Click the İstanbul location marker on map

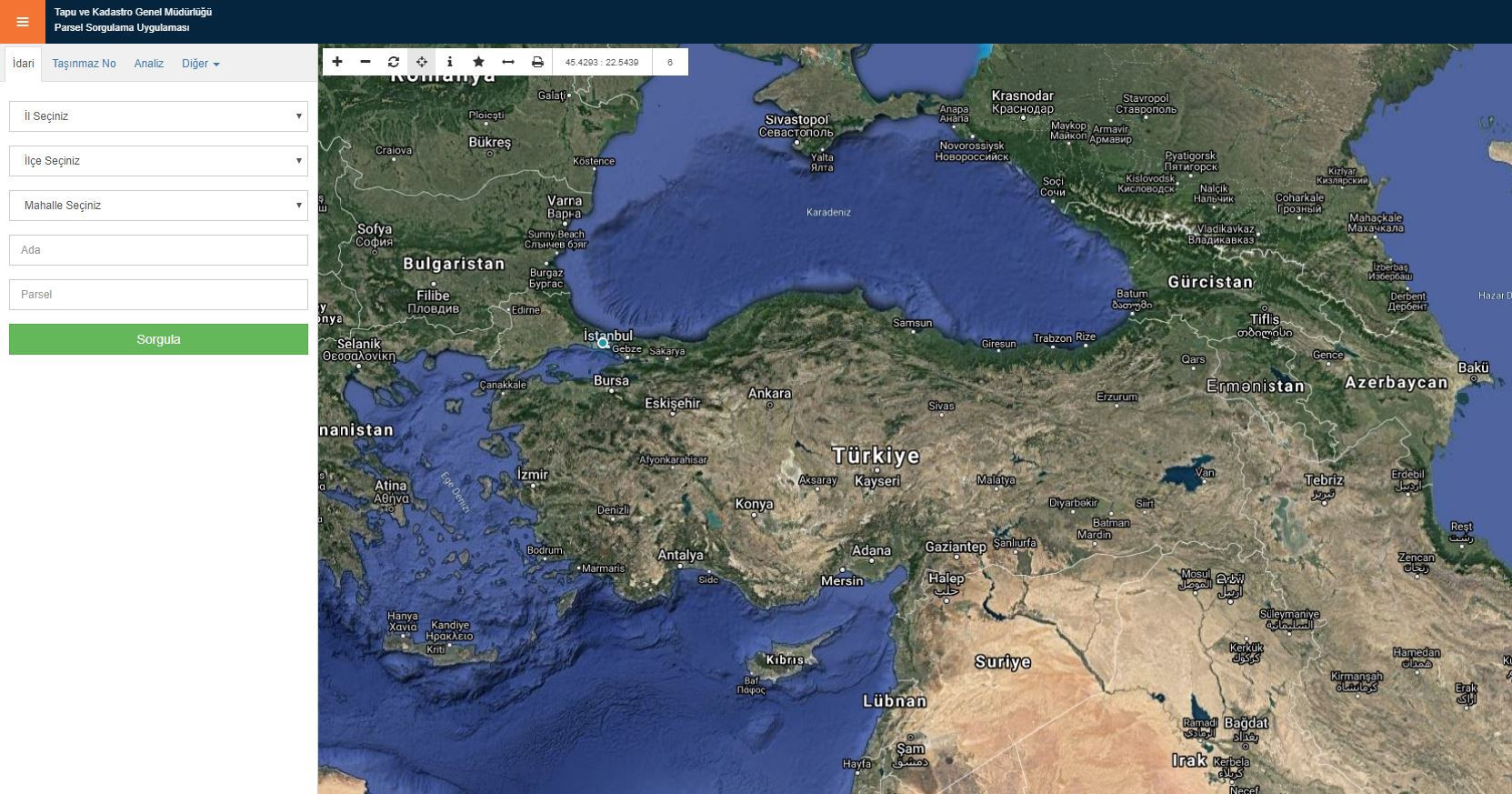tap(603, 343)
